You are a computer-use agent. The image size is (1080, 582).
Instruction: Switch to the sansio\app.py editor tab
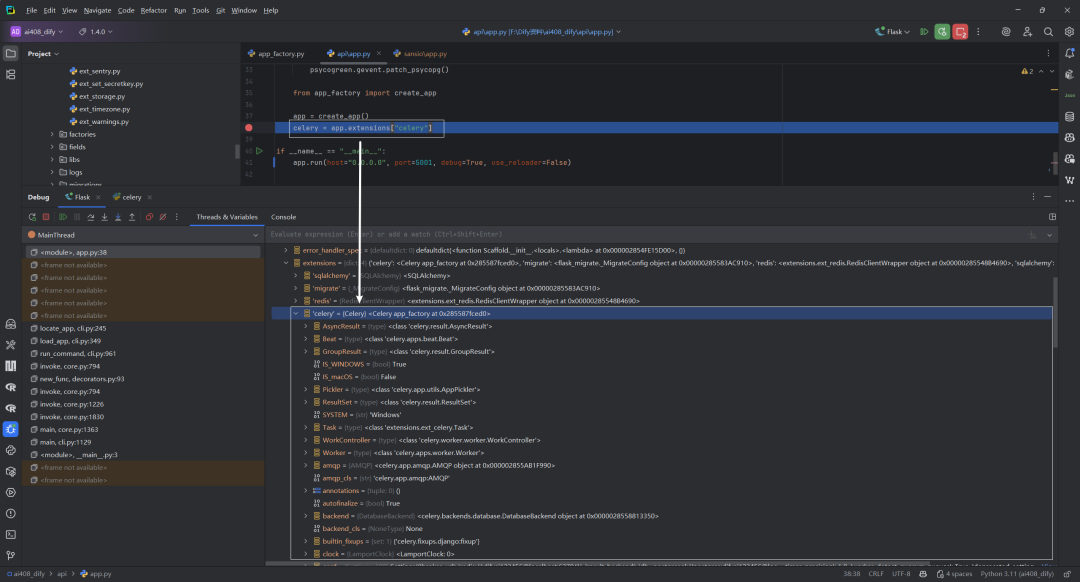click(x=419, y=53)
